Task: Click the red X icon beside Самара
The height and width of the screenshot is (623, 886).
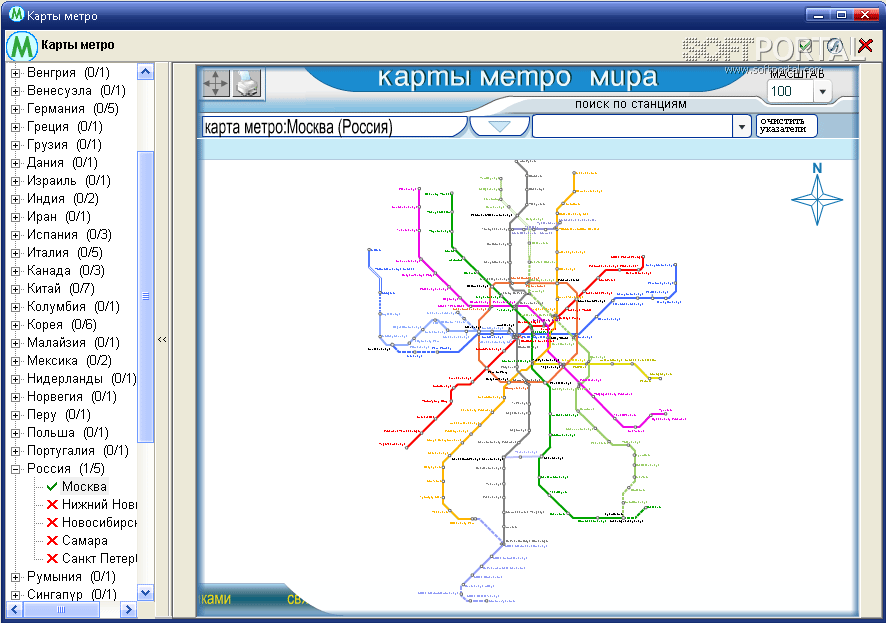Action: (52, 540)
